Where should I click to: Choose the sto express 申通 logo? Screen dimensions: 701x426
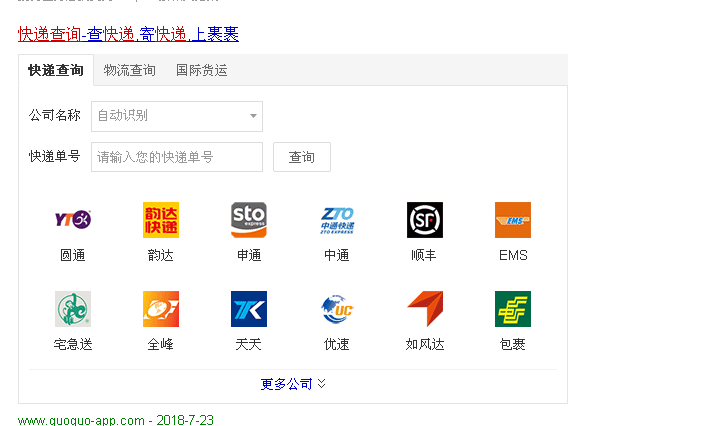pos(249,219)
